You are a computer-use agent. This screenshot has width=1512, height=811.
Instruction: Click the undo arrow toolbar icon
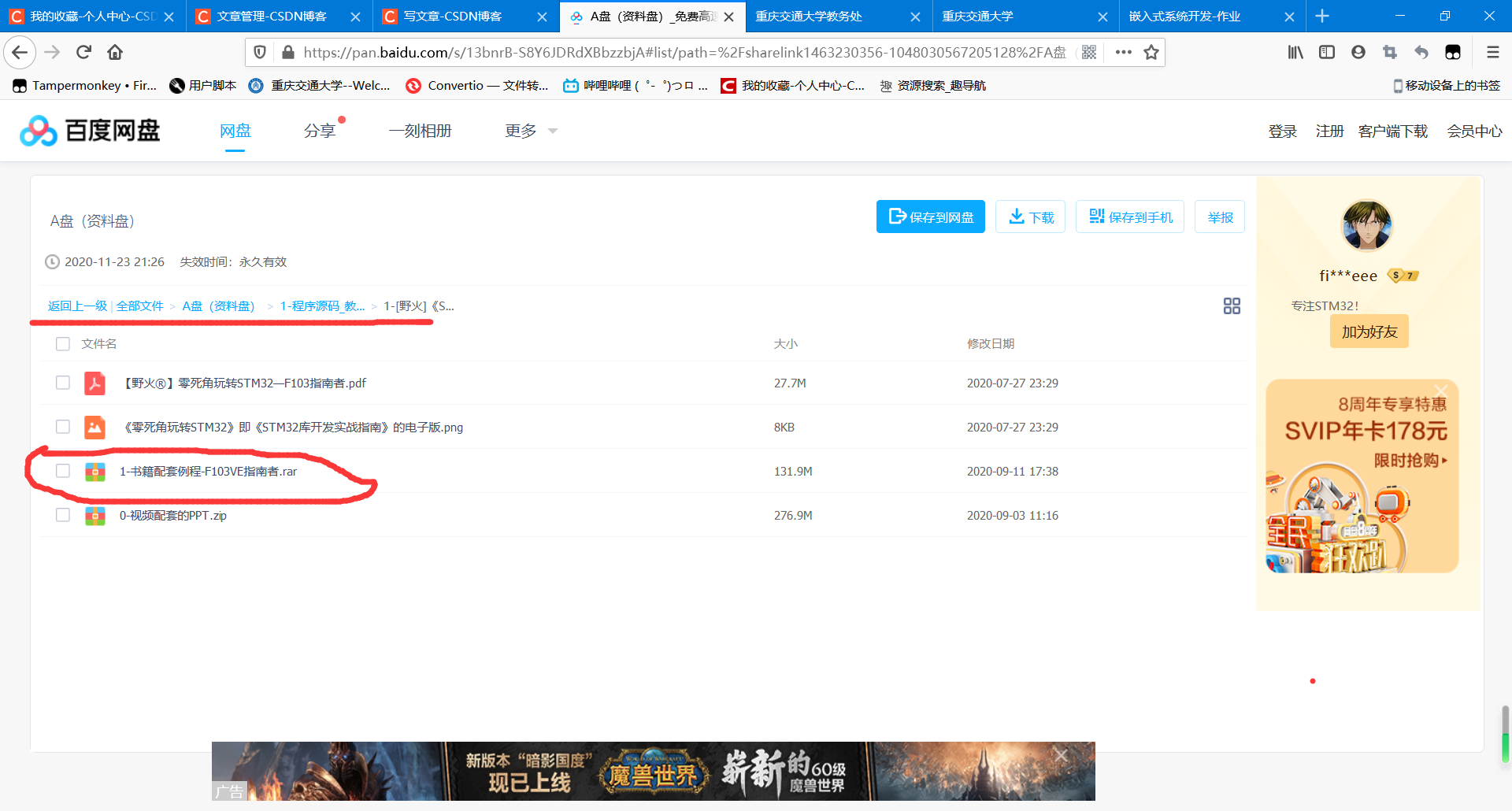point(1421,52)
